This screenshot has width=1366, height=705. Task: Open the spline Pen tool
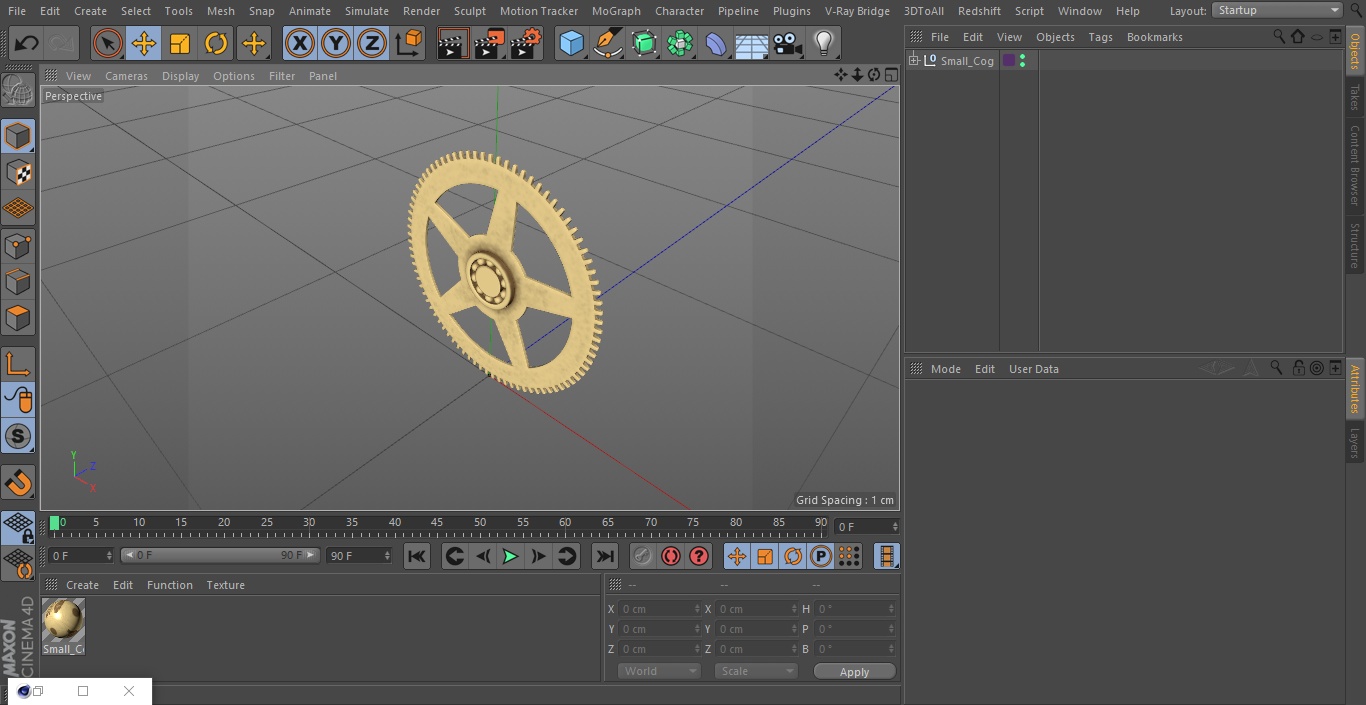pos(607,43)
